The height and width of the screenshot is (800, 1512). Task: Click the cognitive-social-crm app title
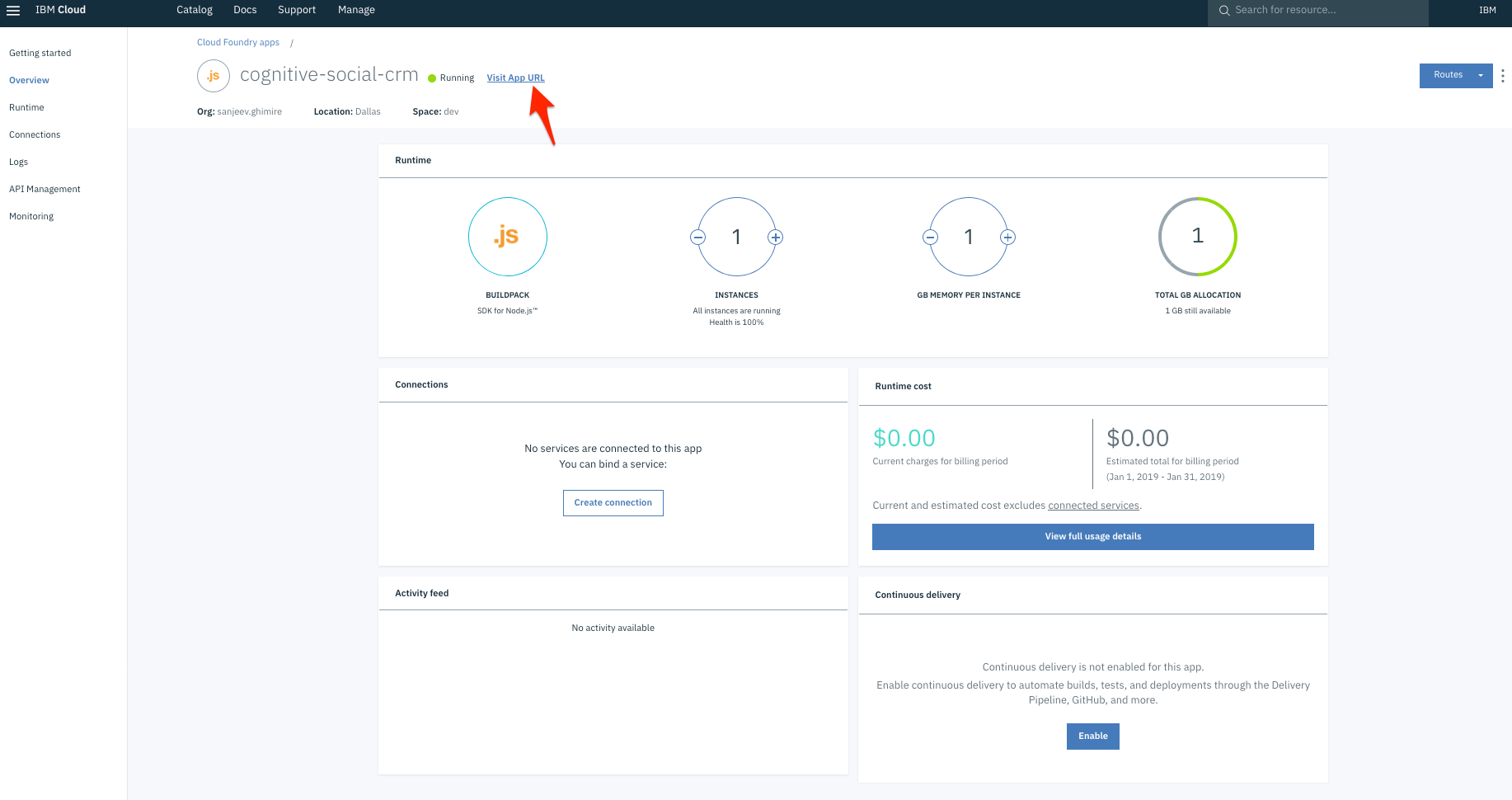click(329, 75)
